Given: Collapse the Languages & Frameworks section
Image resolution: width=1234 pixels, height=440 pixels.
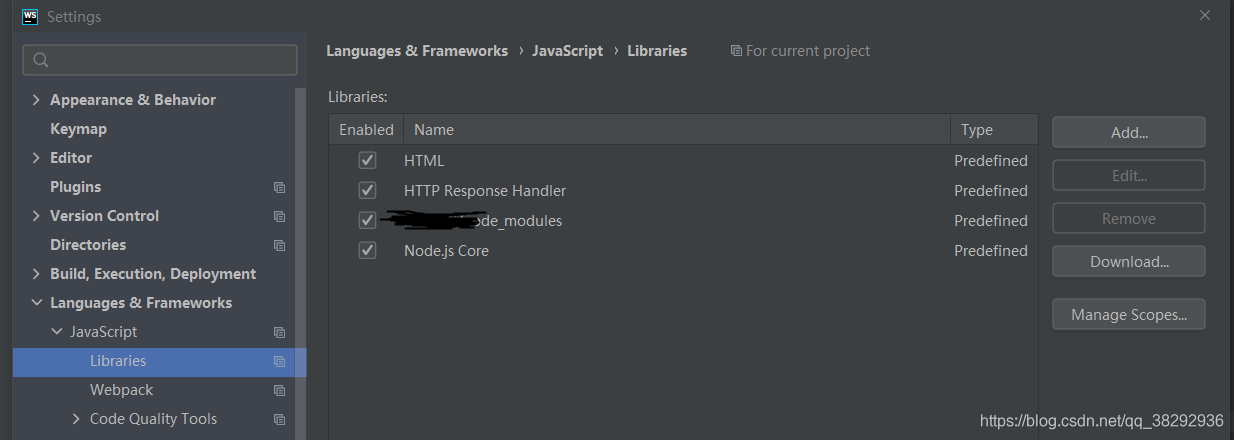Looking at the screenshot, I should pos(36,303).
